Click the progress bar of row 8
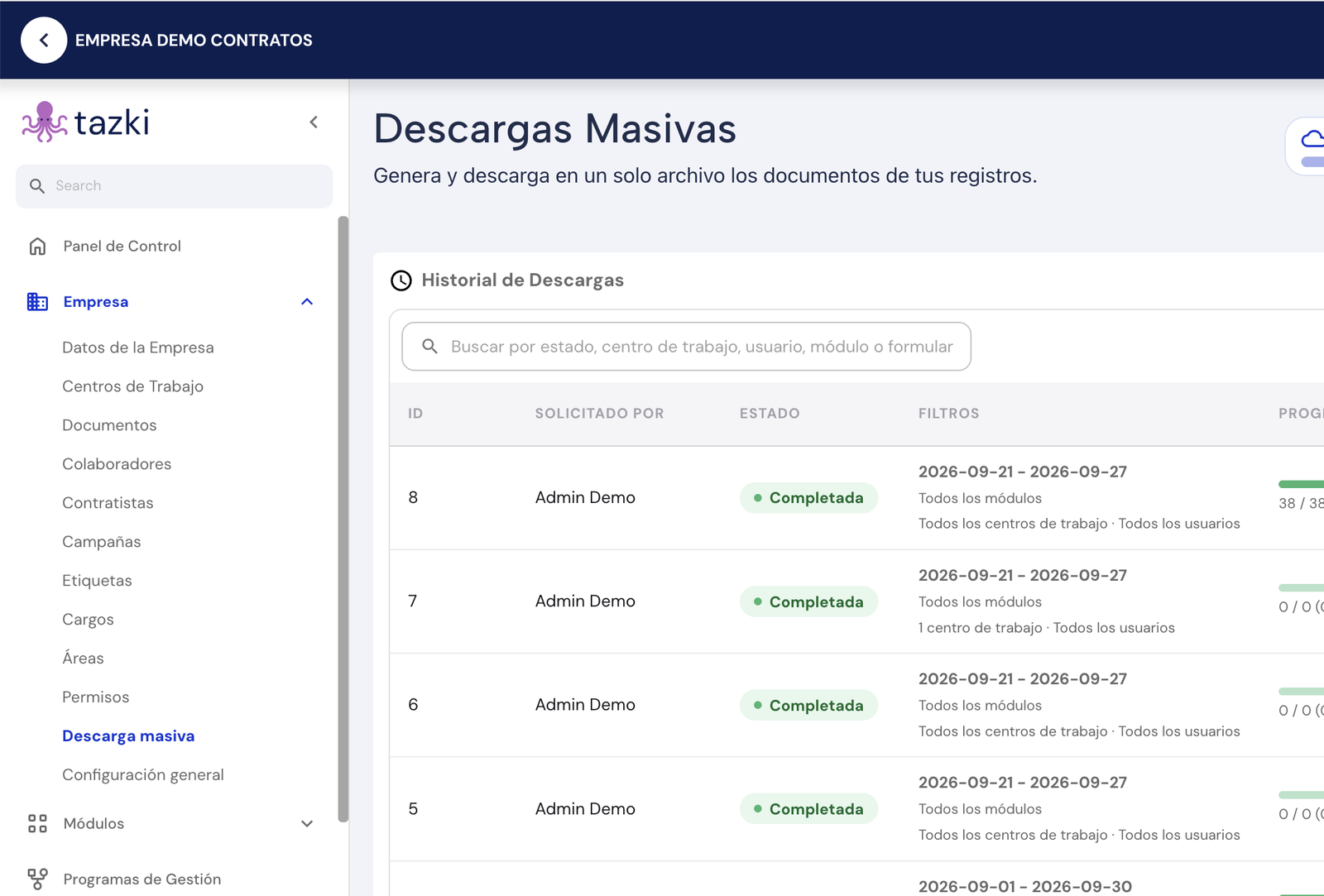Image resolution: width=1324 pixels, height=896 pixels. (1301, 484)
